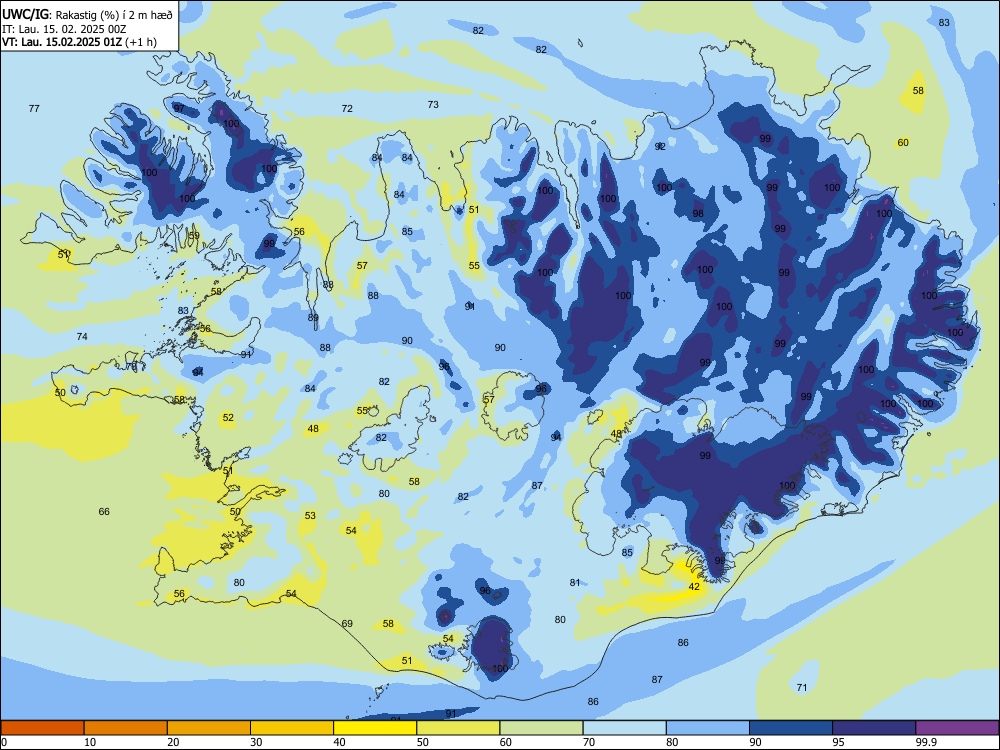Click the '60' value in the northeast
This screenshot has height=750, width=1000.
coord(903,143)
